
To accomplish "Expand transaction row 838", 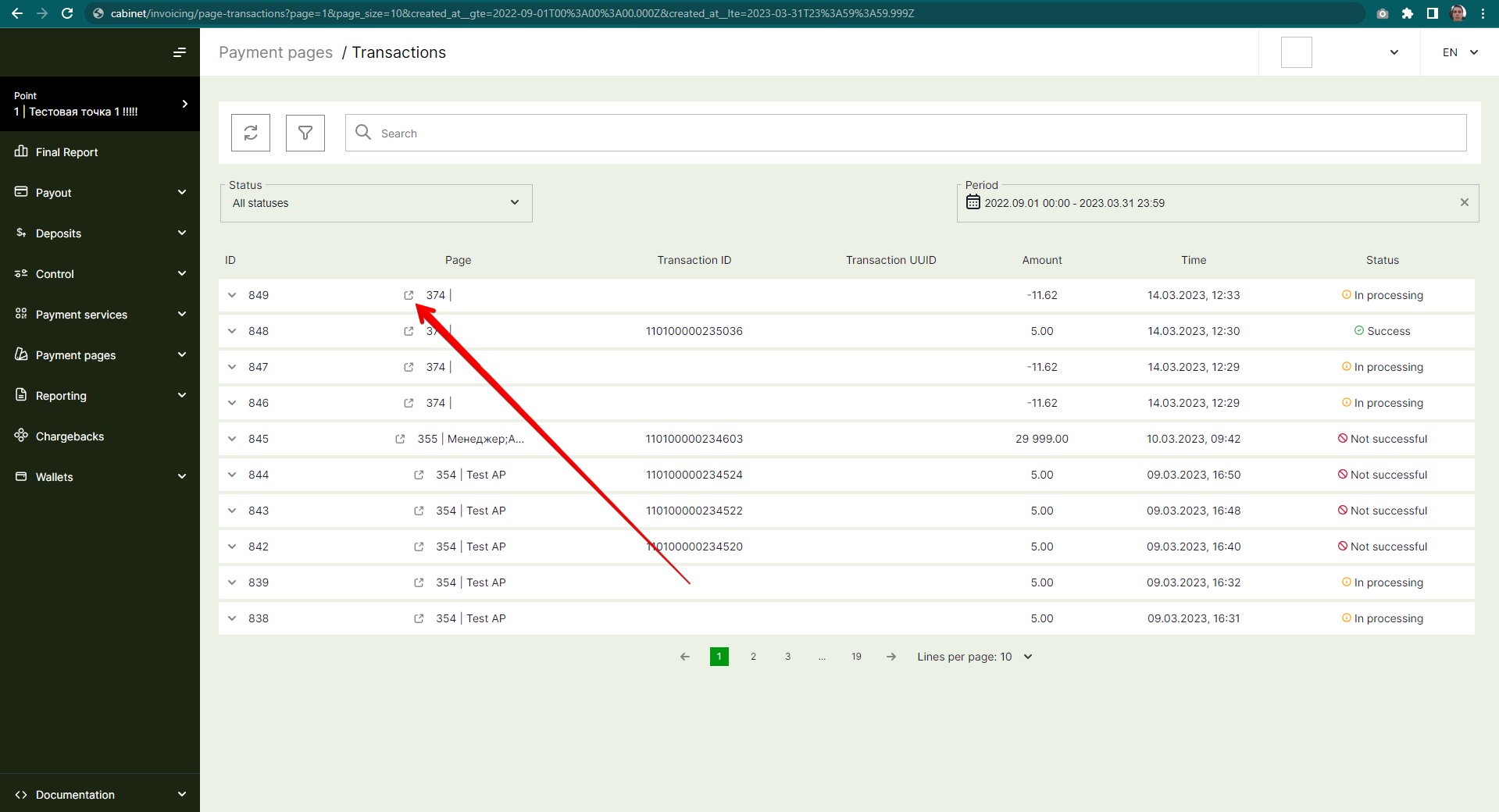I will coord(232,618).
